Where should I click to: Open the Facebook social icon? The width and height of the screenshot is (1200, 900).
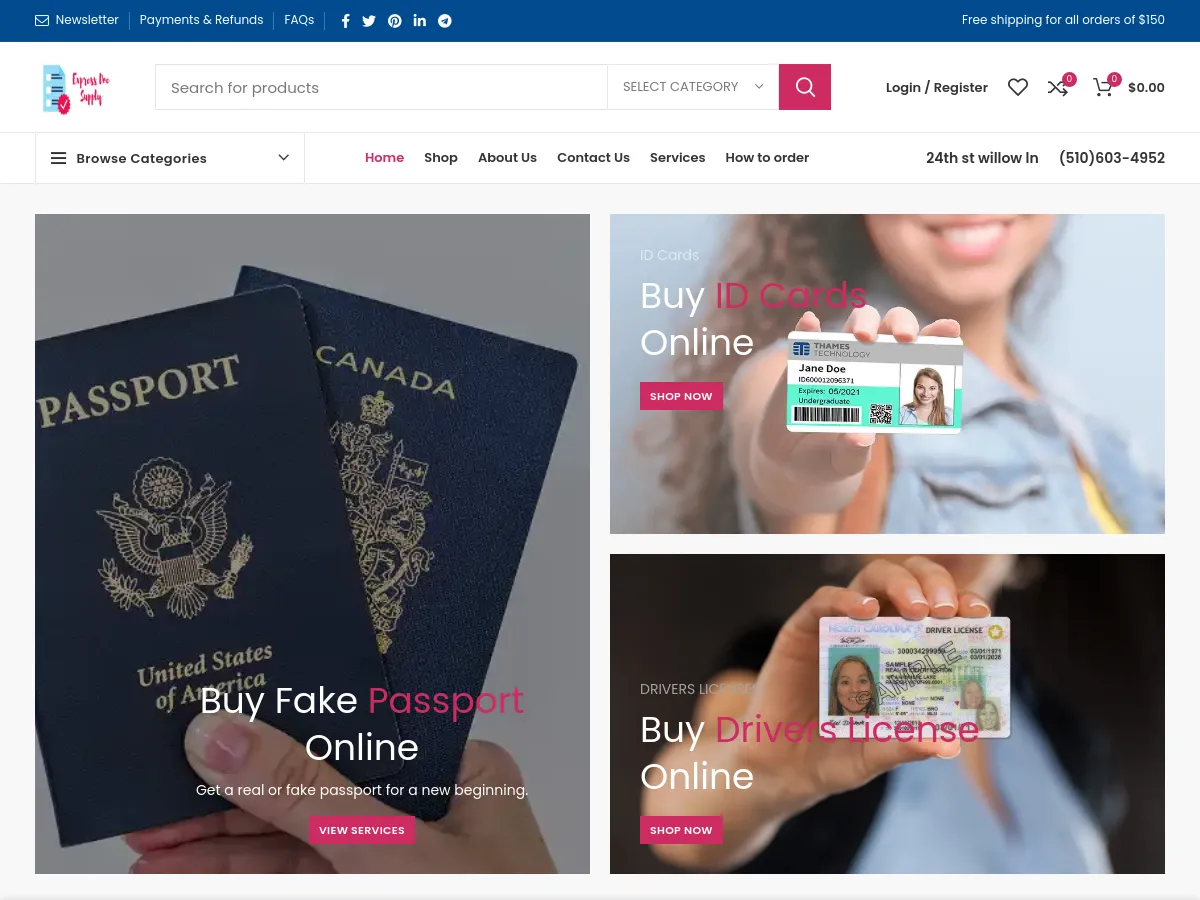point(346,21)
